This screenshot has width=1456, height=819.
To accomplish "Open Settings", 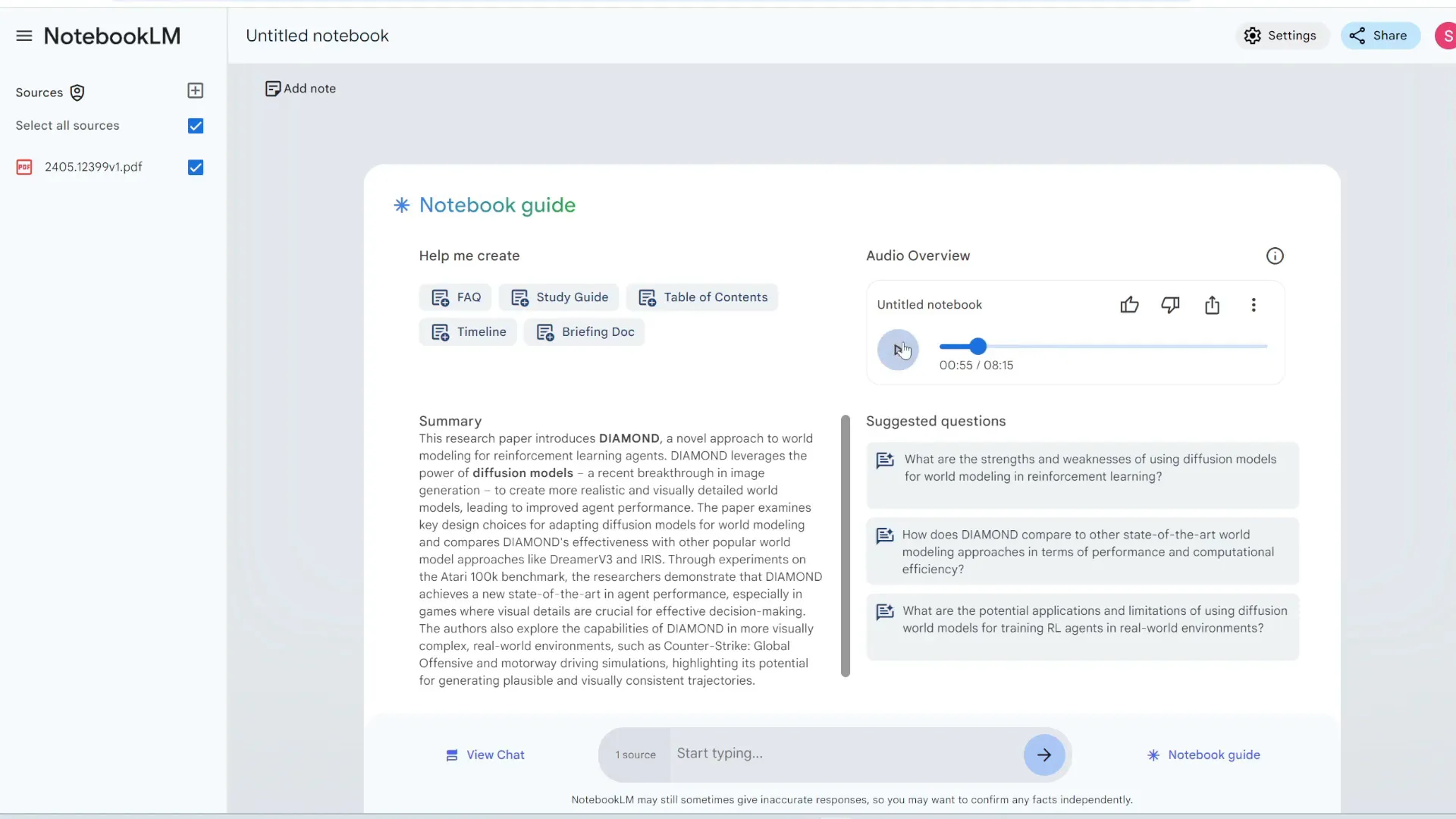I will (1282, 36).
